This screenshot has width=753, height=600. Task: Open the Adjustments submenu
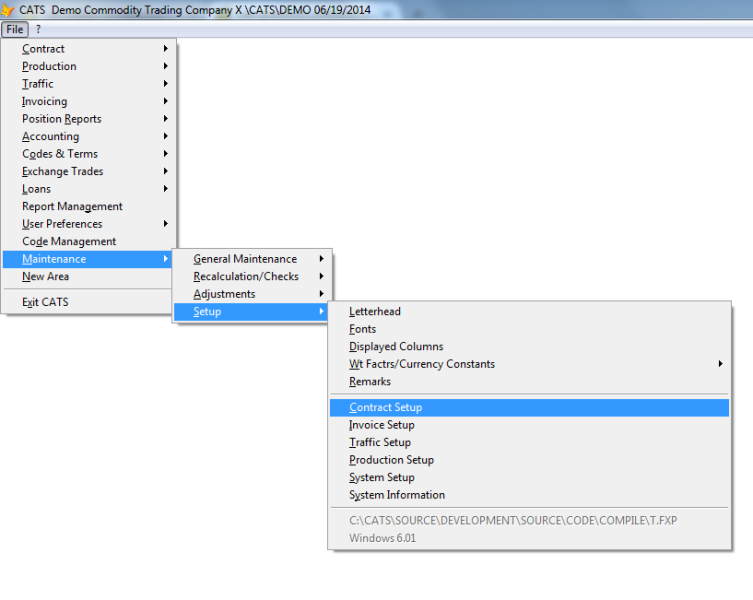pyautogui.click(x=252, y=294)
